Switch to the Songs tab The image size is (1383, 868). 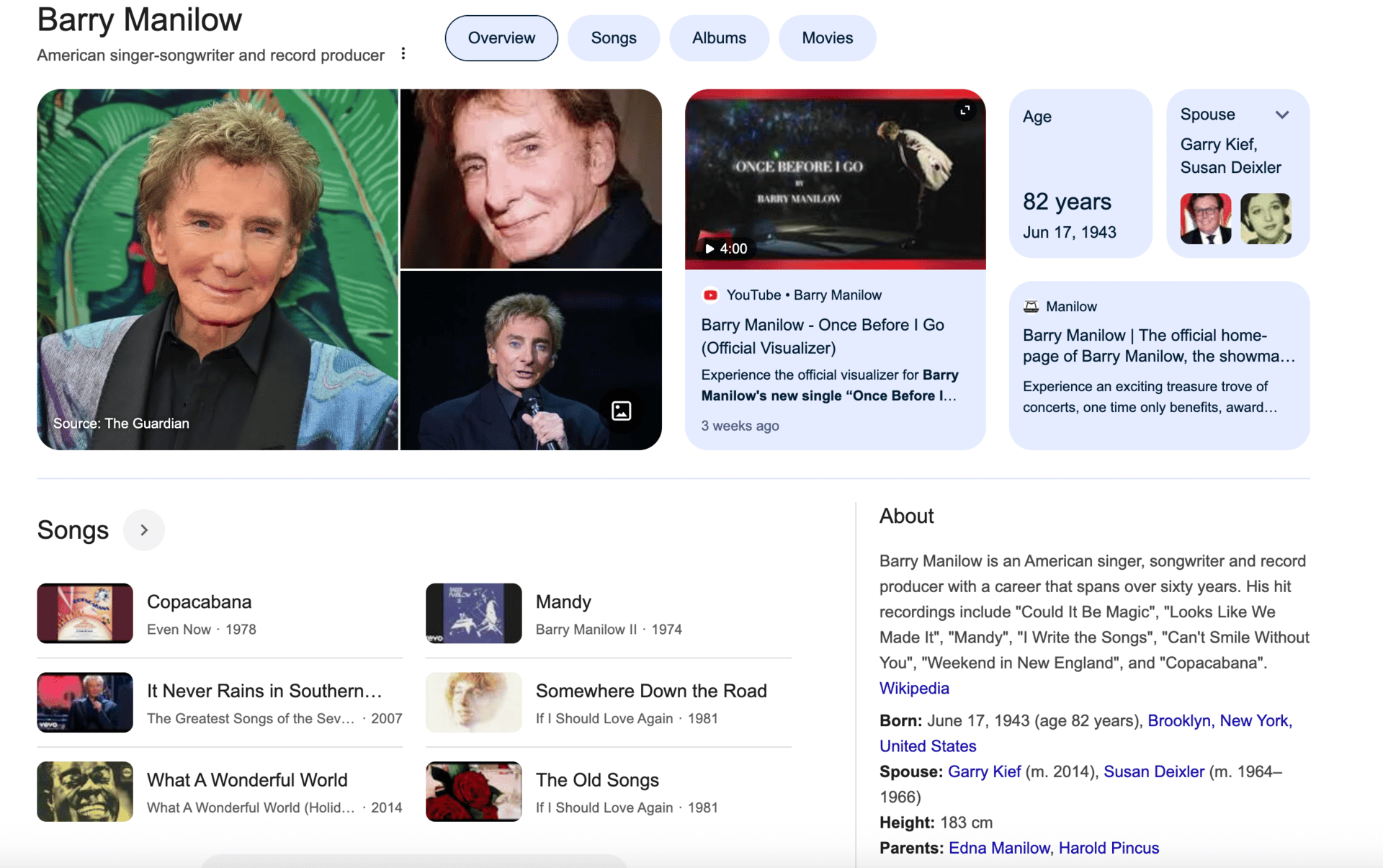613,38
